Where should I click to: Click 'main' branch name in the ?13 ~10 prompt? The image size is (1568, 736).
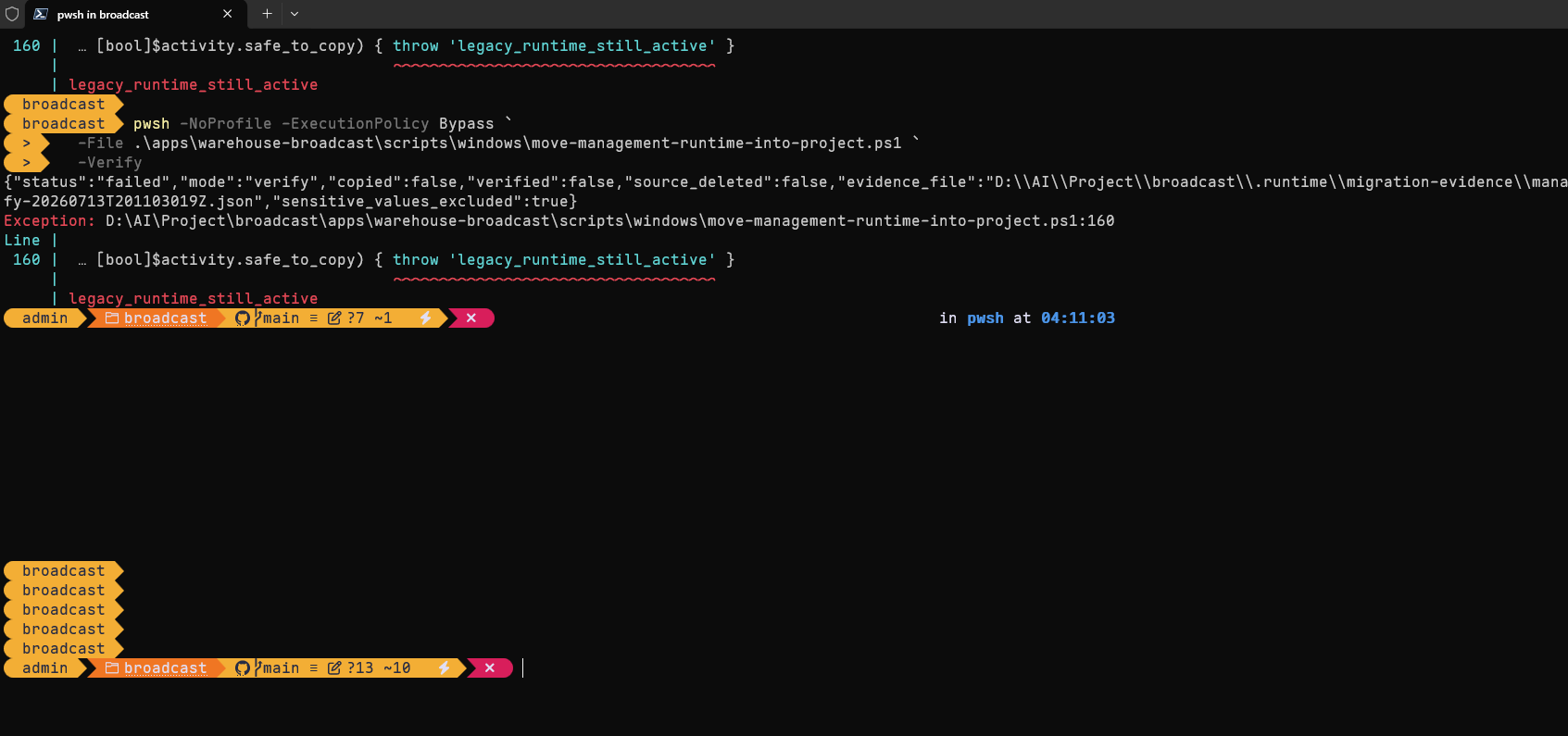click(281, 667)
